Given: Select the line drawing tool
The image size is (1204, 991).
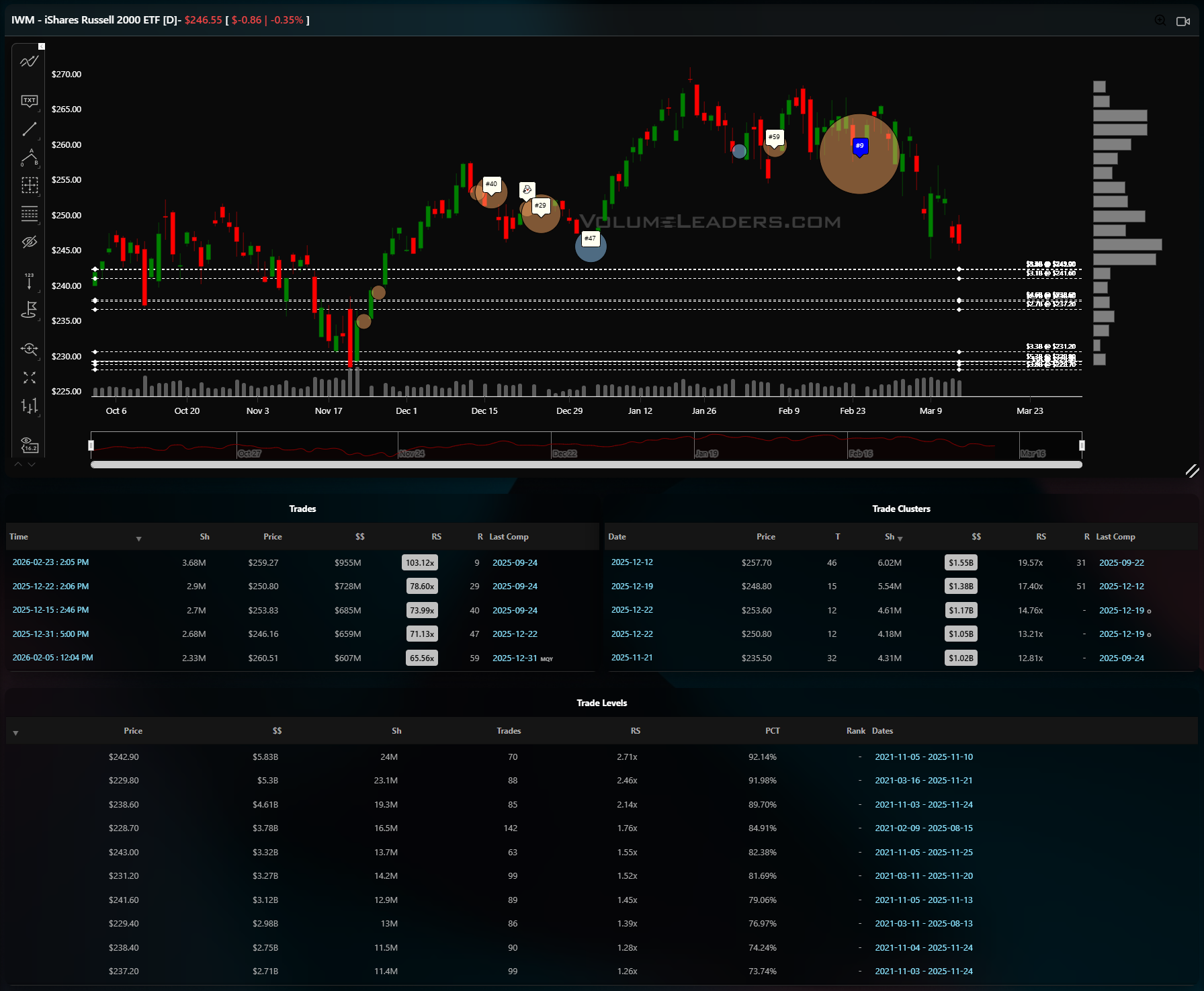Looking at the screenshot, I should (29, 129).
